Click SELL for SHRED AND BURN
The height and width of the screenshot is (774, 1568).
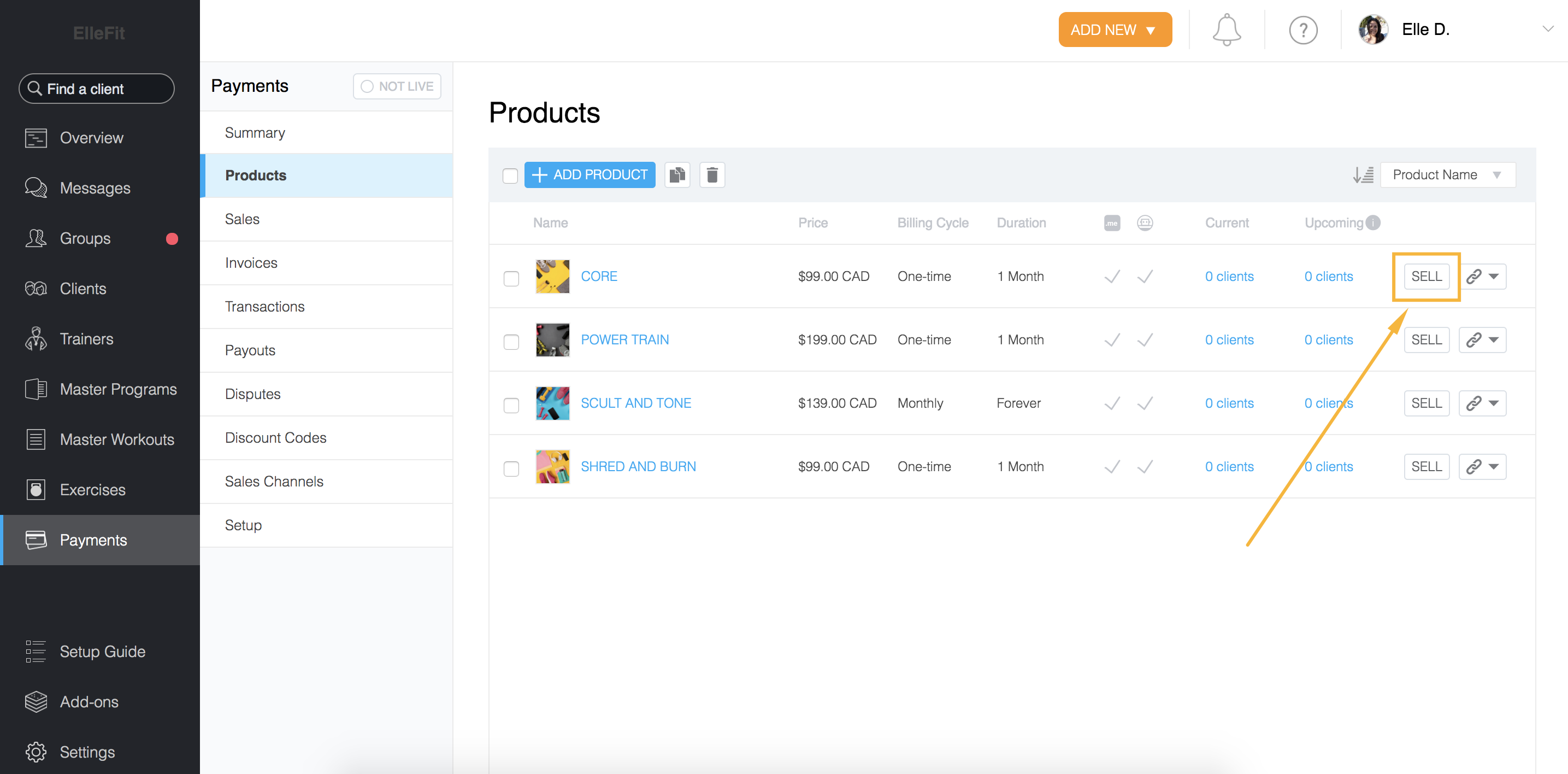point(1427,466)
